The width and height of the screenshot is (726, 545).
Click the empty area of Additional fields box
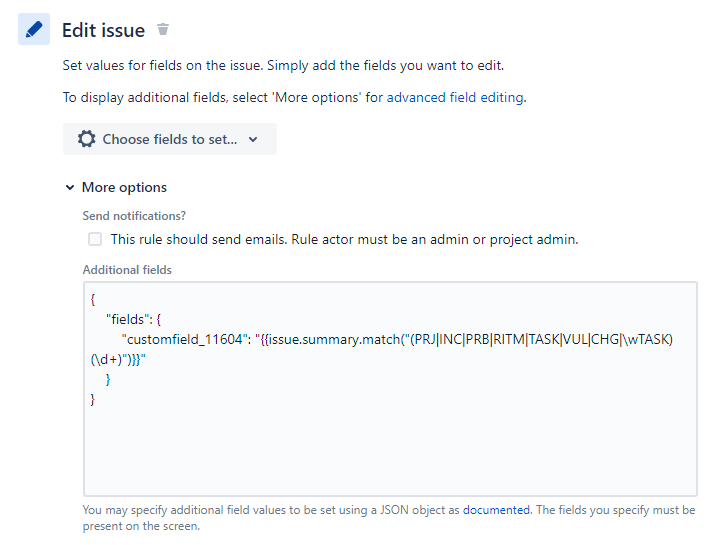390,450
